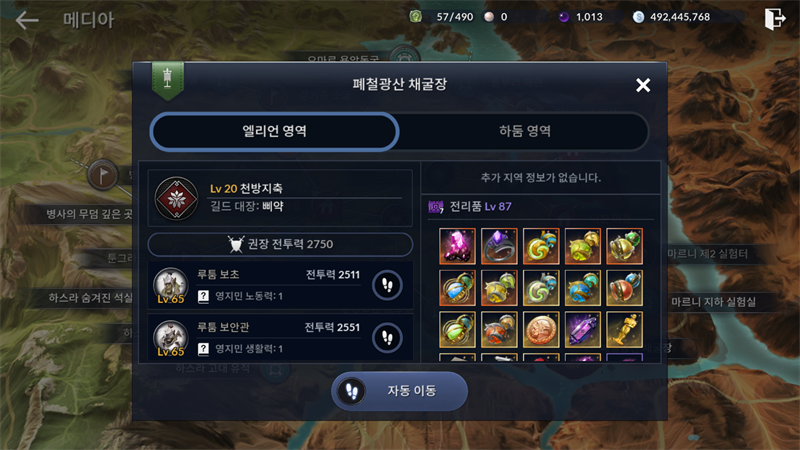
Task: Open the 천방지축 guild emblem
Action: [x=177, y=198]
